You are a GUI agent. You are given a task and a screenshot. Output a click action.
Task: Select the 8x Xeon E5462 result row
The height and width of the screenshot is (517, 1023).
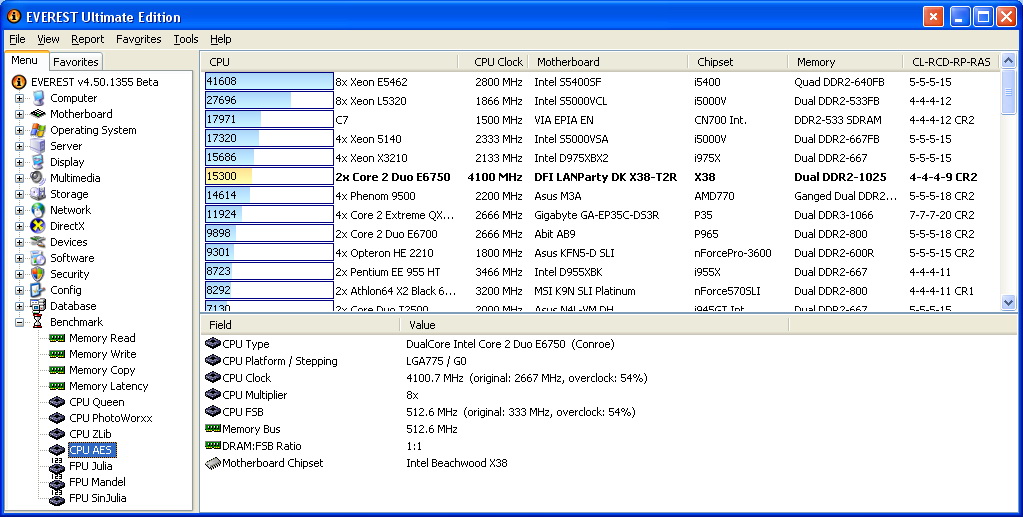(600, 82)
